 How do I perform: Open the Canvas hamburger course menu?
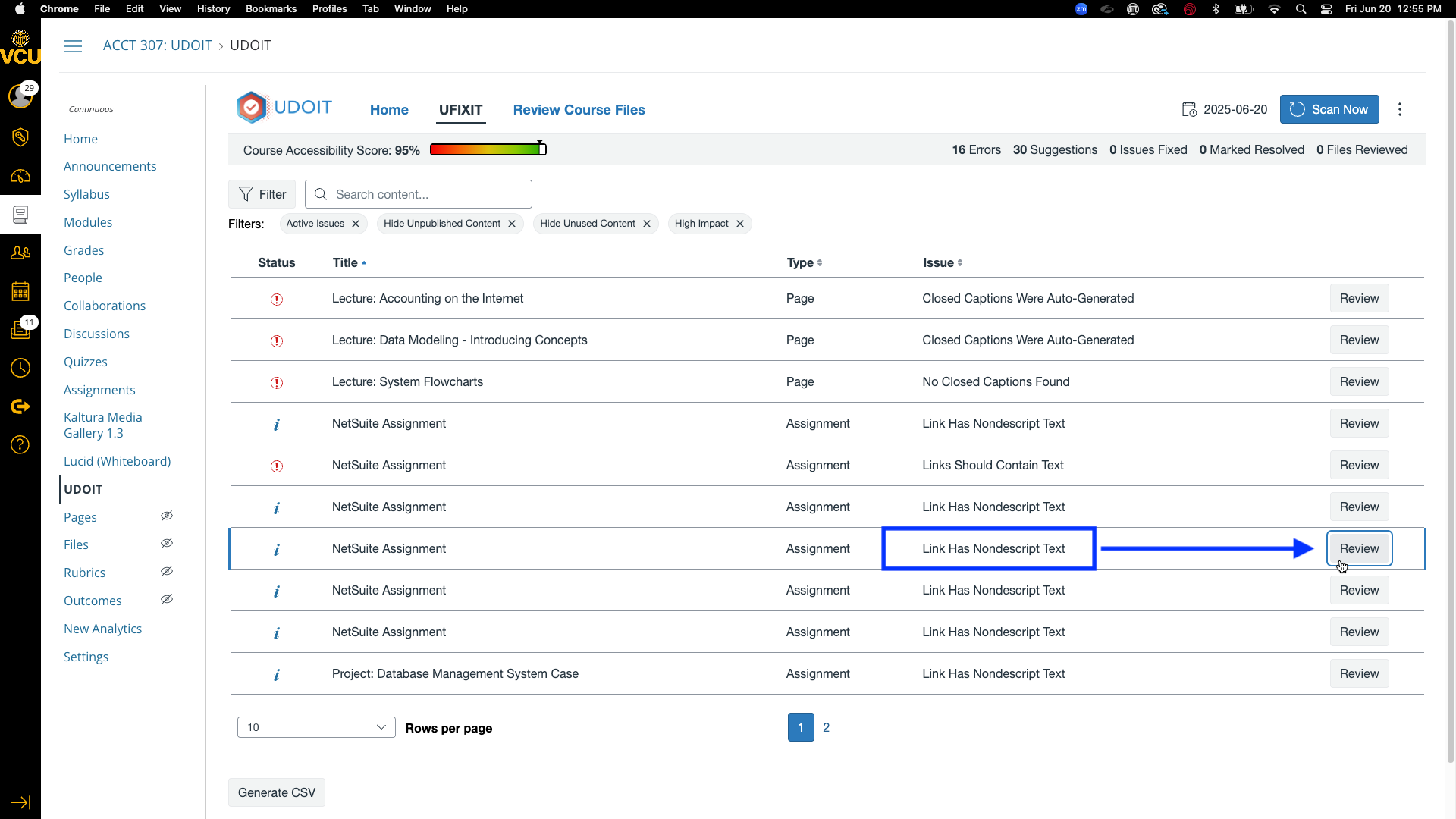click(73, 46)
